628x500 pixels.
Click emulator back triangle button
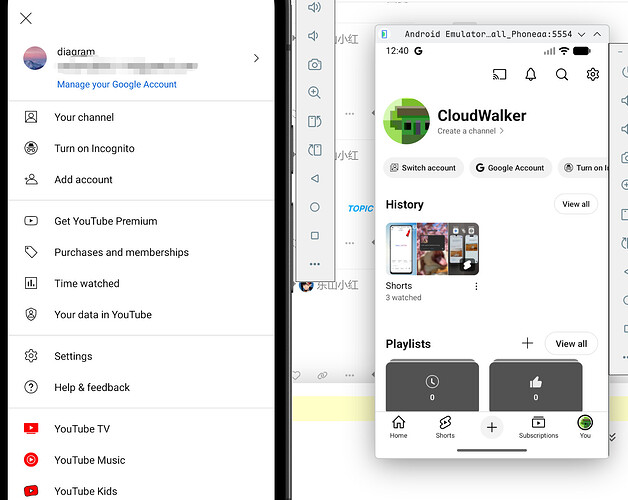(315, 178)
